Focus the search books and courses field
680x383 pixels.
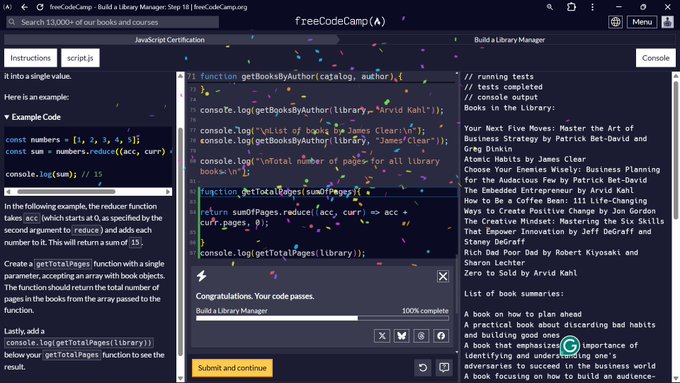click(112, 22)
